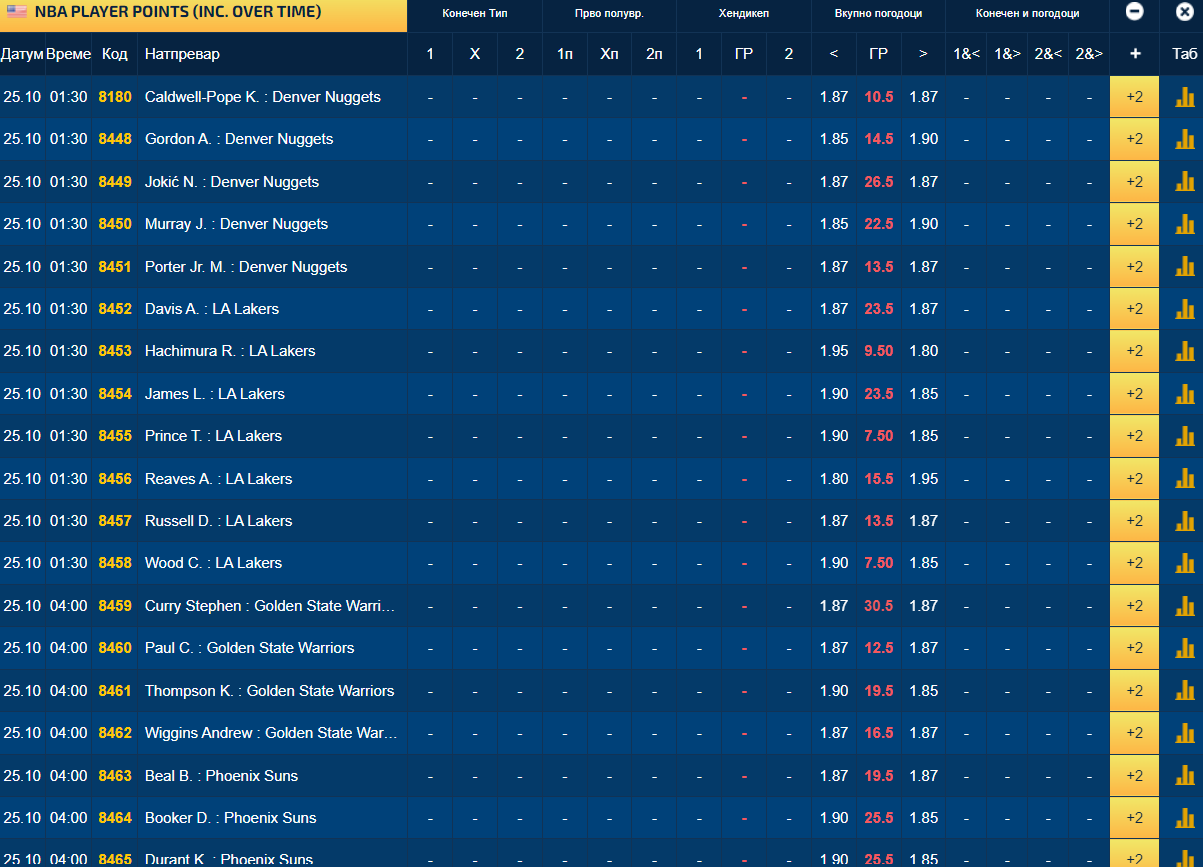Select under 1.85 odds for Murray J.
This screenshot has height=867, width=1203.
[x=834, y=224]
